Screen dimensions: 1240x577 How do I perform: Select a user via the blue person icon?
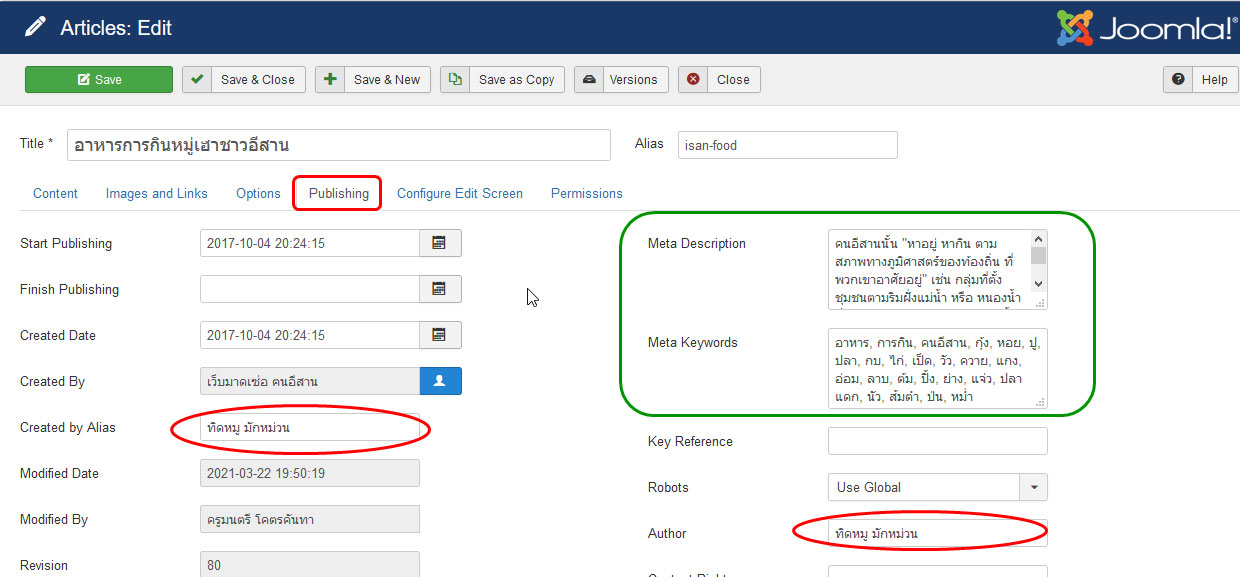click(440, 380)
